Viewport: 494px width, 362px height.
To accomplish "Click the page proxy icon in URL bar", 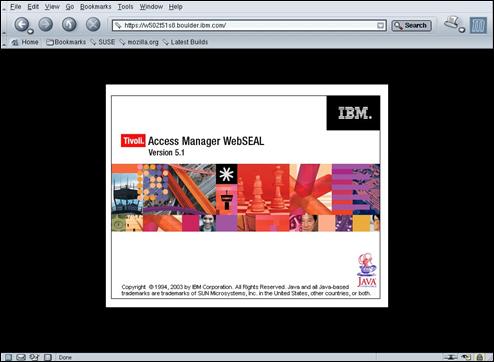I will [118, 25].
